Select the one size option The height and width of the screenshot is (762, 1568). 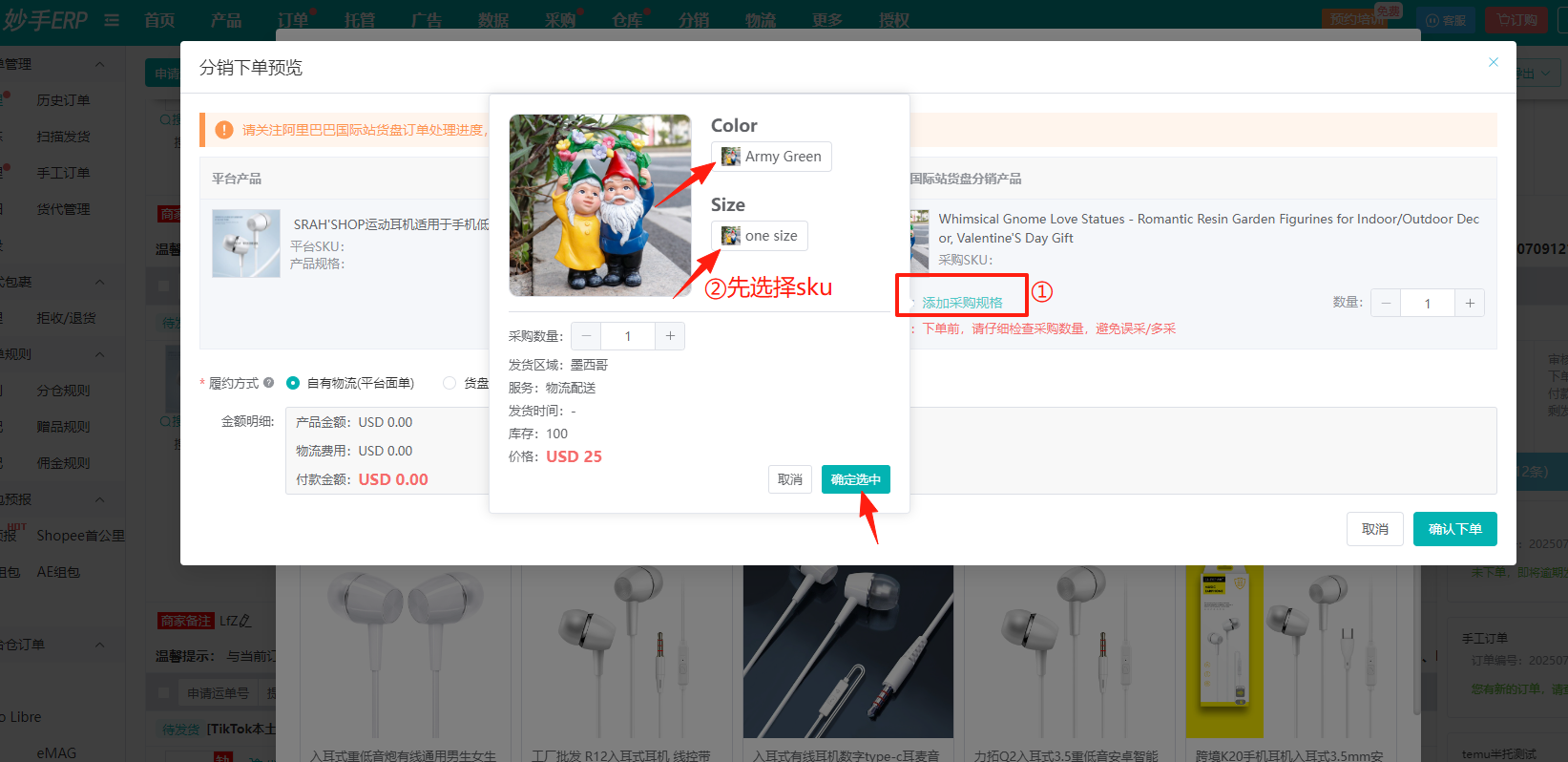[x=760, y=236]
